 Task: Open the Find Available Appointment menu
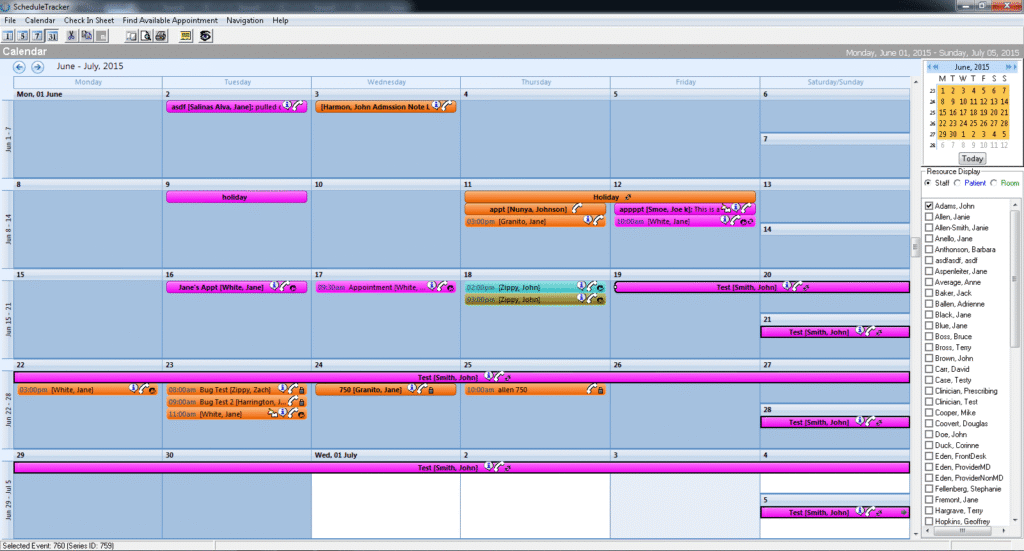point(170,20)
